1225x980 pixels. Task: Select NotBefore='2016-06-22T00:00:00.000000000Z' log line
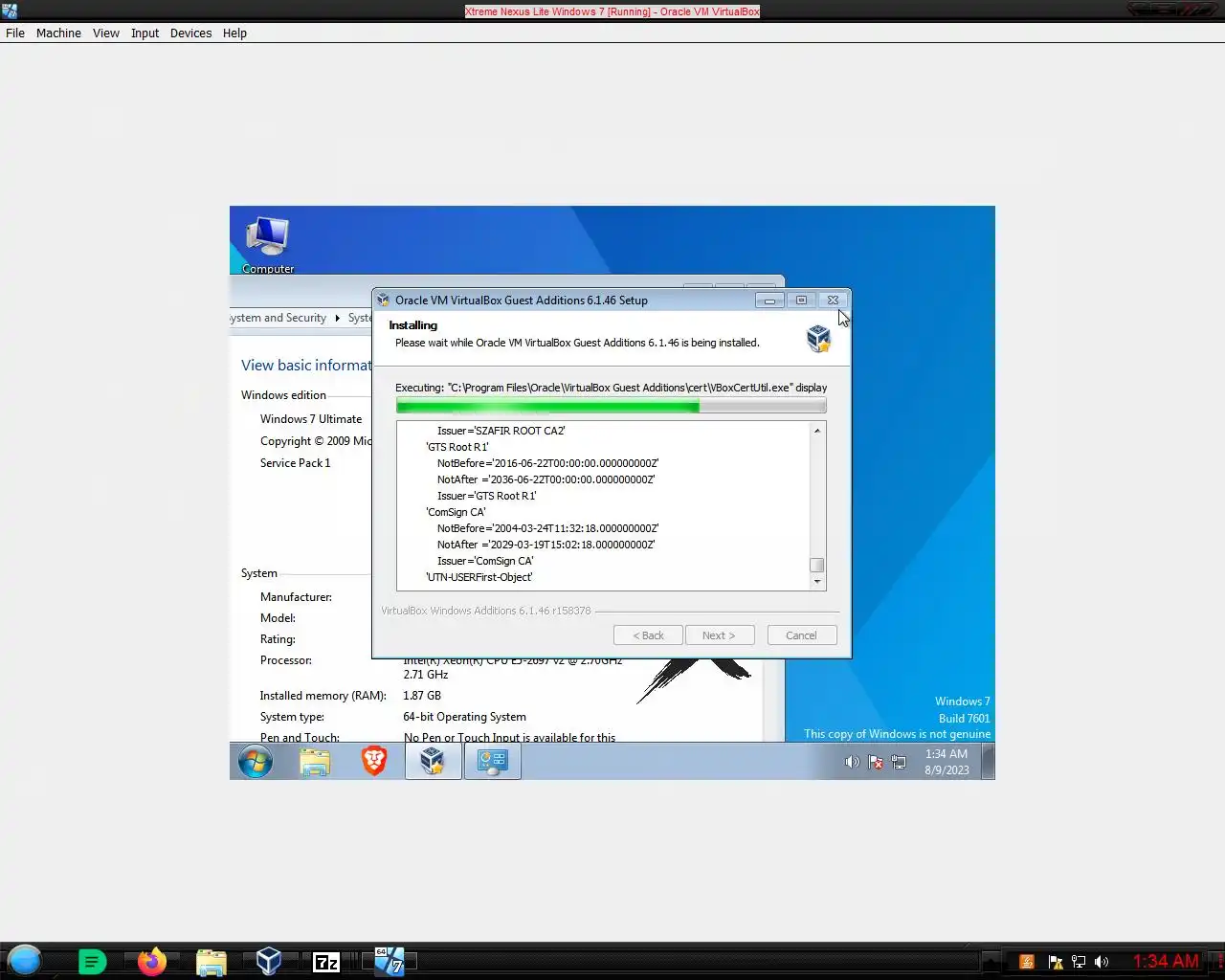coord(548,463)
